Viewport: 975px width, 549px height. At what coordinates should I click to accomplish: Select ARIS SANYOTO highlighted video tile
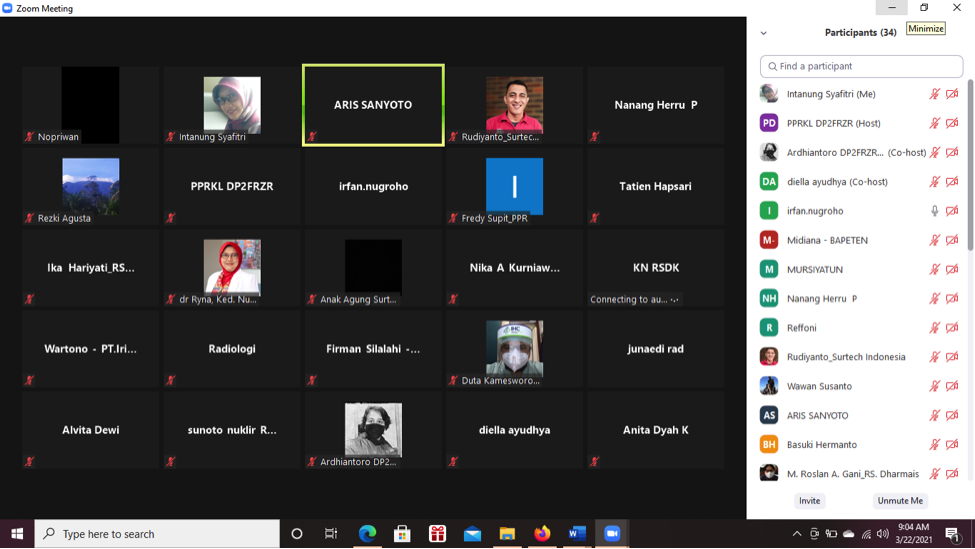(373, 105)
